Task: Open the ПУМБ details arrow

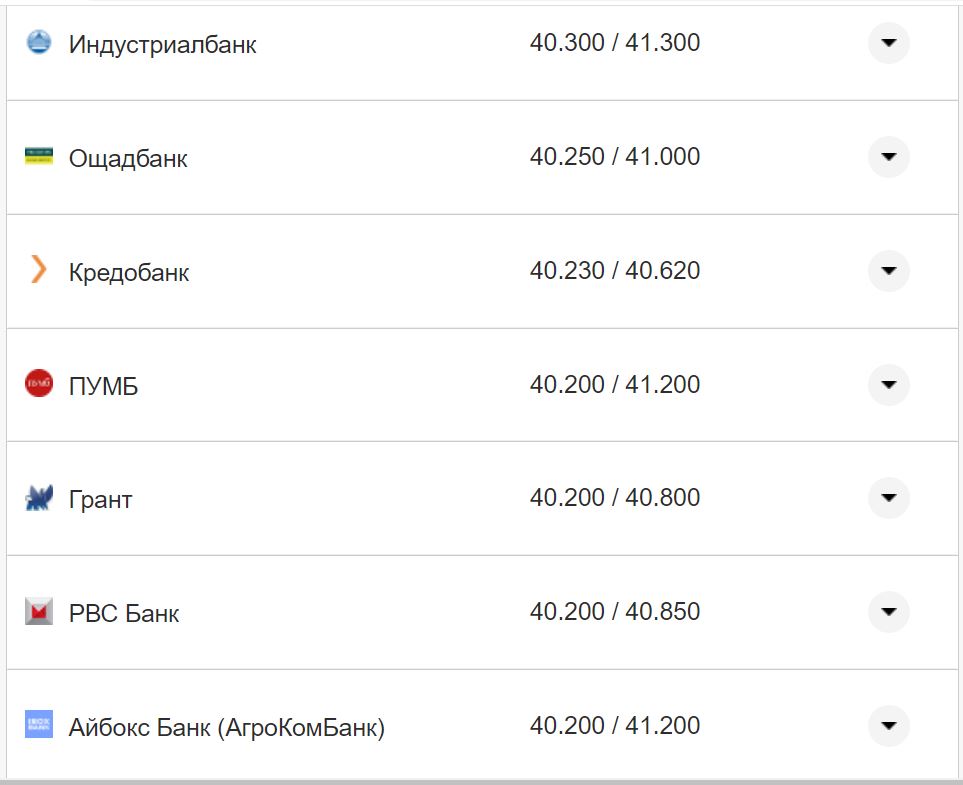Action: pyautogui.click(x=888, y=385)
